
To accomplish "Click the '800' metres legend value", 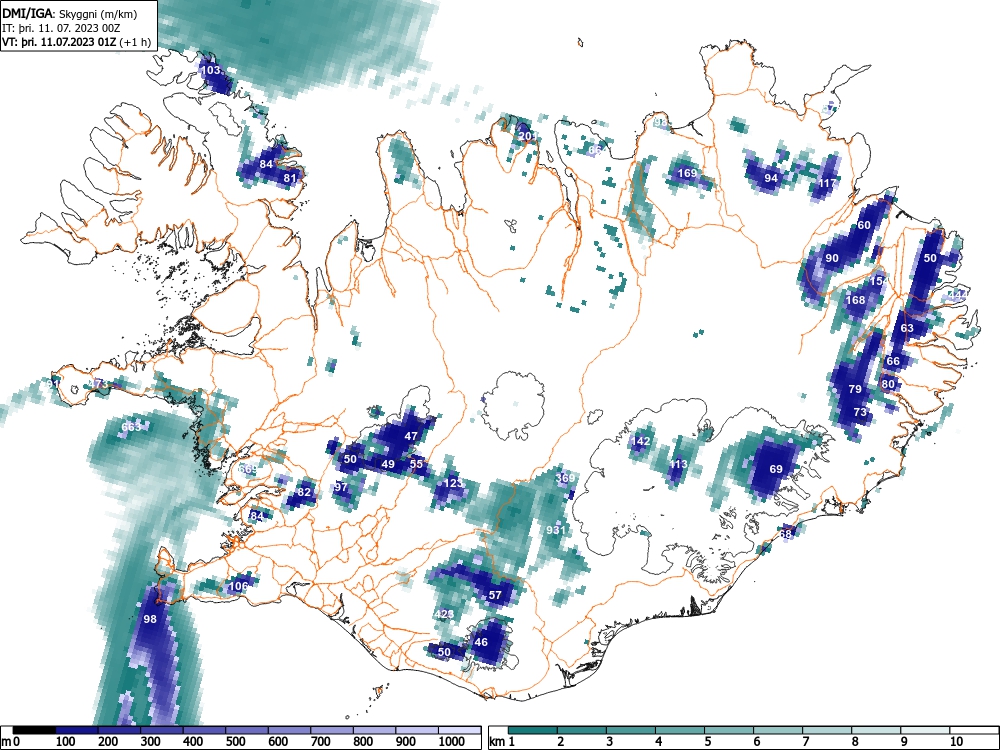I will click(364, 742).
